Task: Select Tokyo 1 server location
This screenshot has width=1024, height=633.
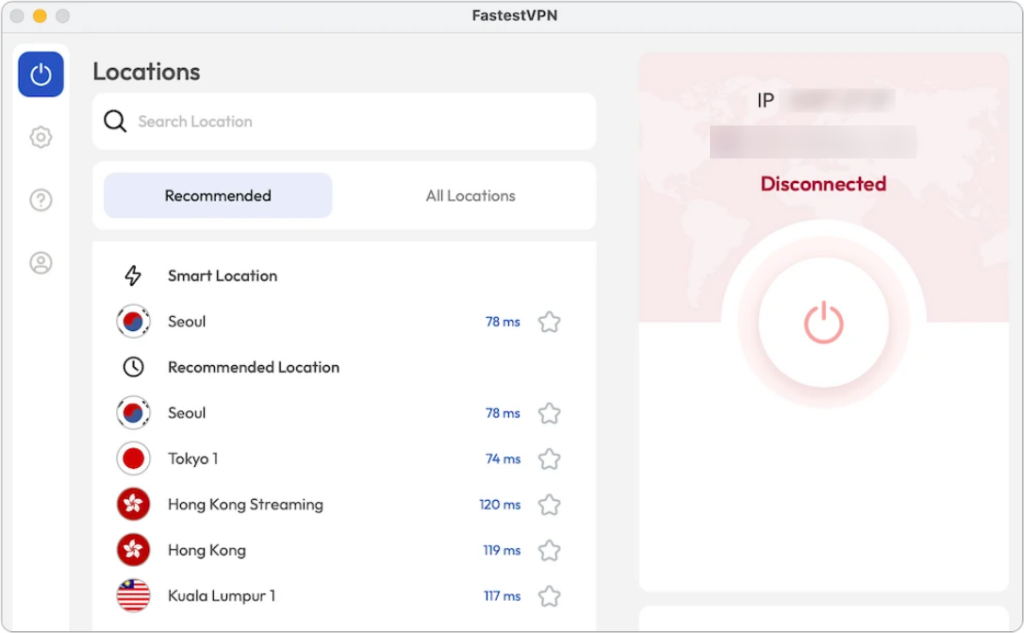Action: click(x=193, y=459)
